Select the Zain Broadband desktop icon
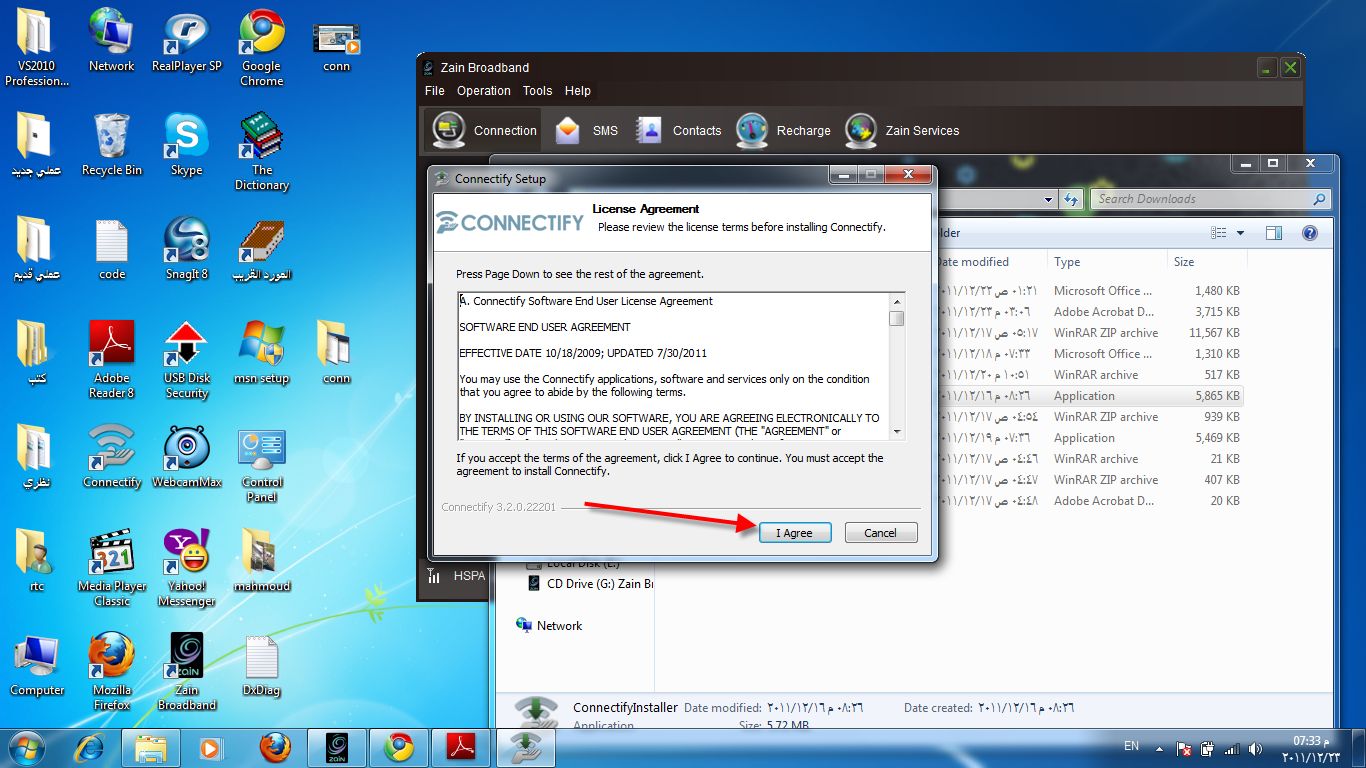The width and height of the screenshot is (1366, 768). click(x=187, y=673)
